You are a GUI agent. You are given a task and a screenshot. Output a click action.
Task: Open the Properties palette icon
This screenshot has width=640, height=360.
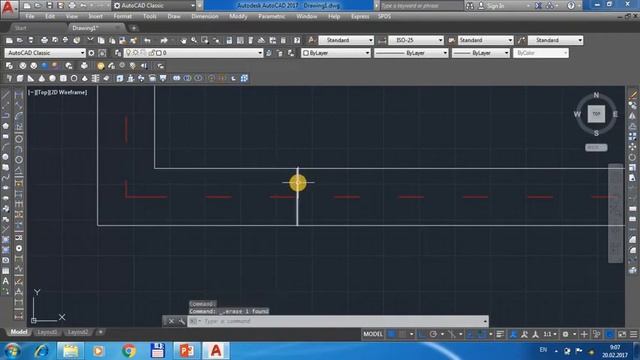tap(229, 40)
